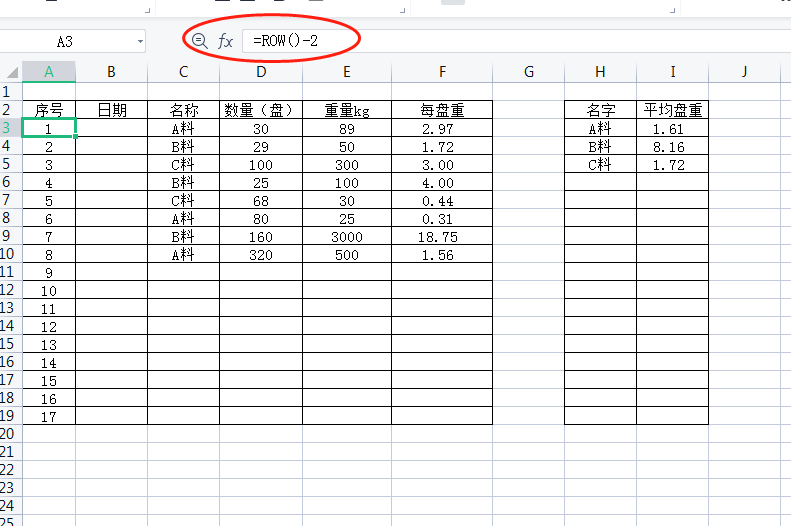Select row 19 header
Viewport: 791px width, 526px height.
[11, 416]
